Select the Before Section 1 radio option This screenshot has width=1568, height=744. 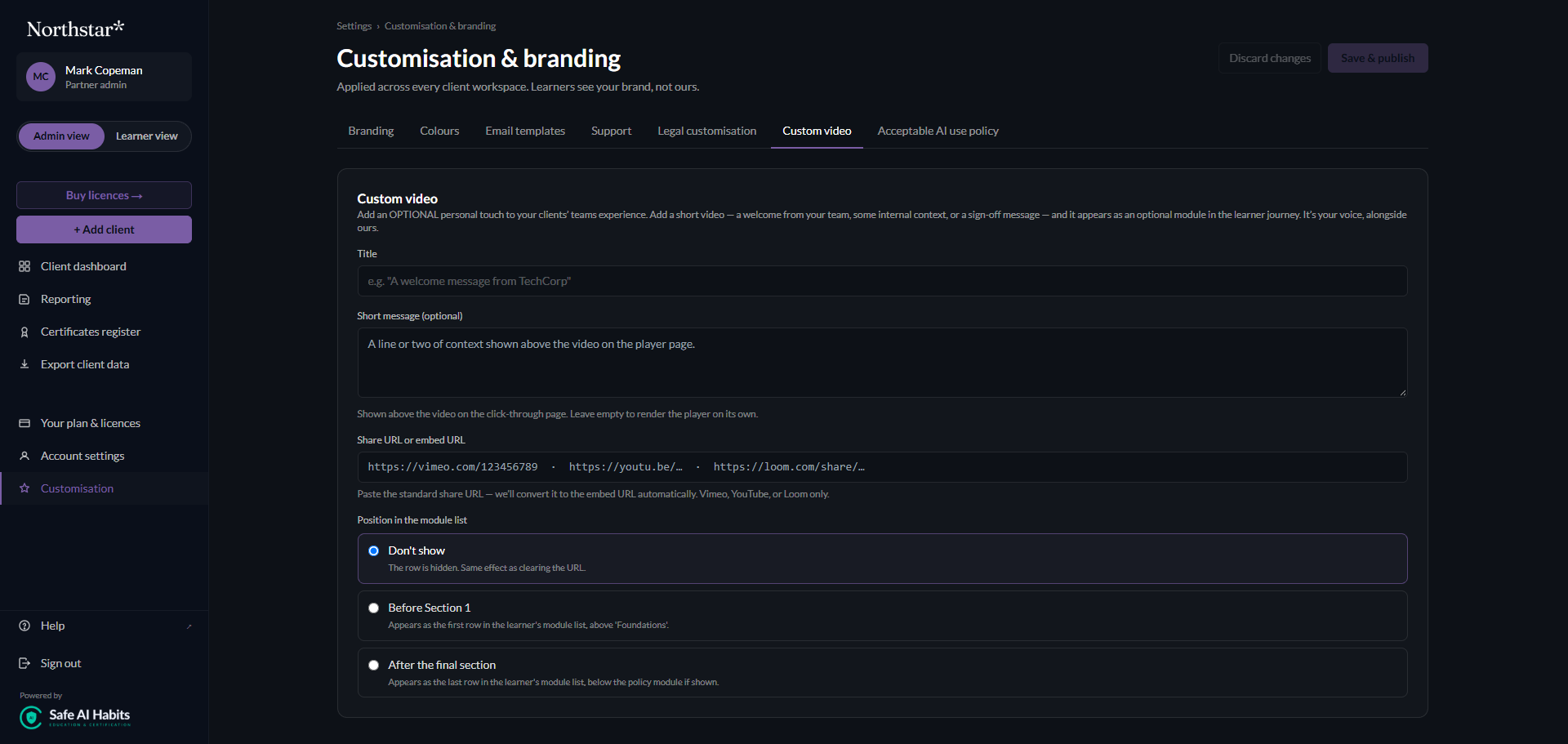(373, 608)
